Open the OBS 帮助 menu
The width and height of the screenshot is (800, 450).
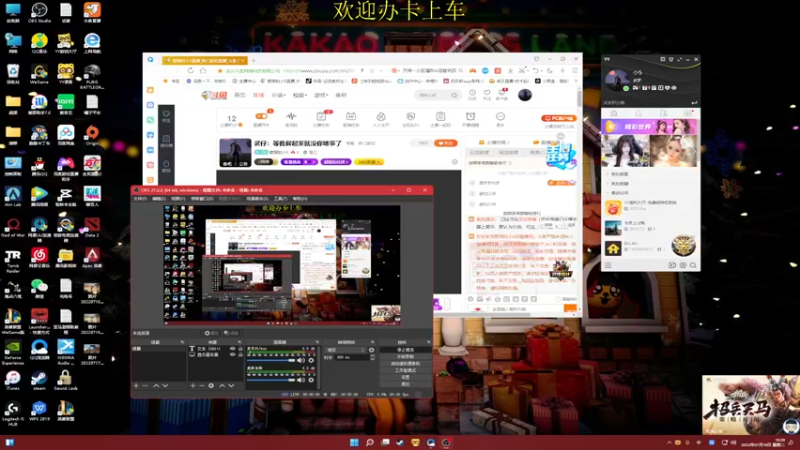pos(300,198)
